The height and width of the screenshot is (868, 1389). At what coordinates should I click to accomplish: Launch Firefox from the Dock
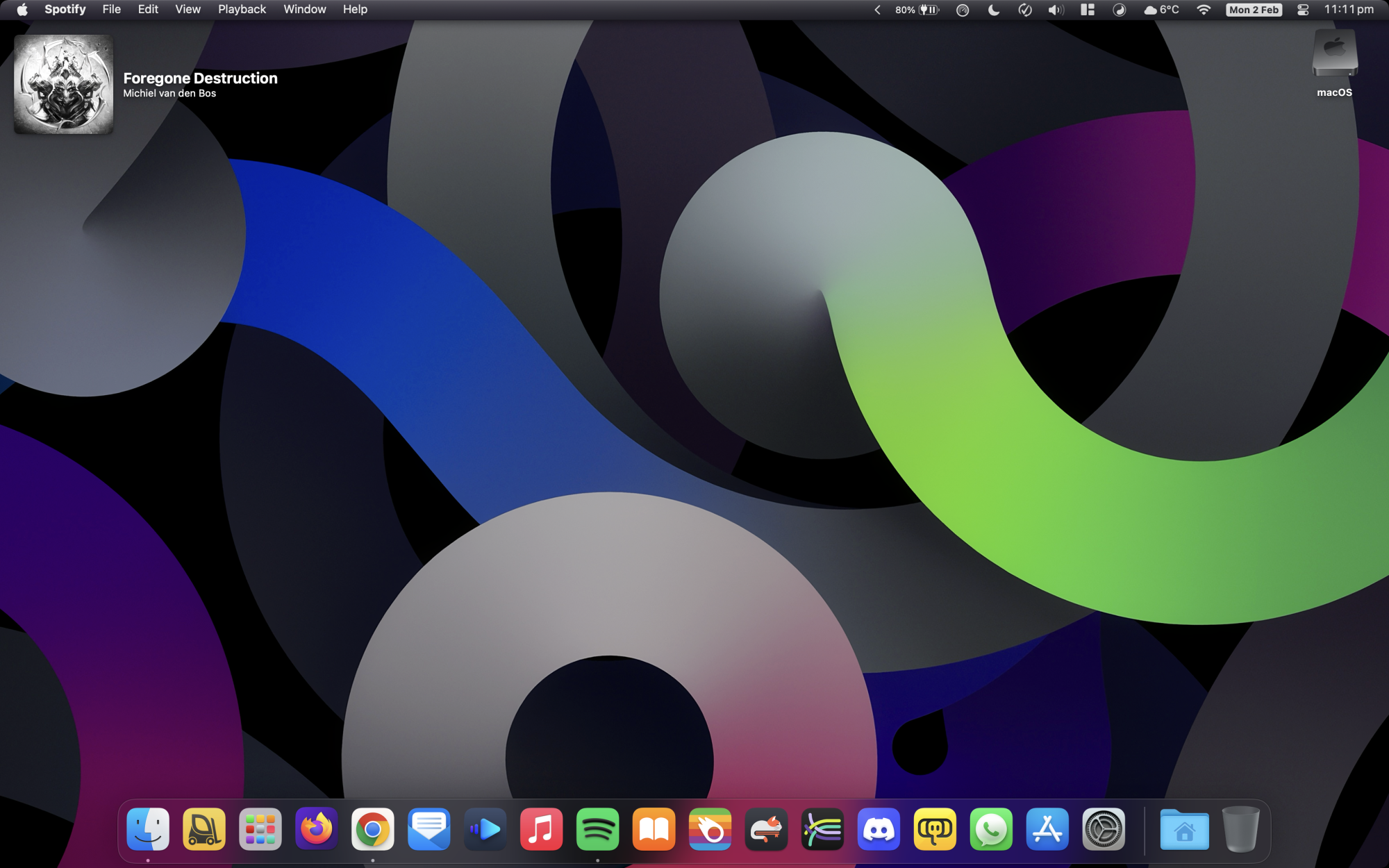(317, 828)
